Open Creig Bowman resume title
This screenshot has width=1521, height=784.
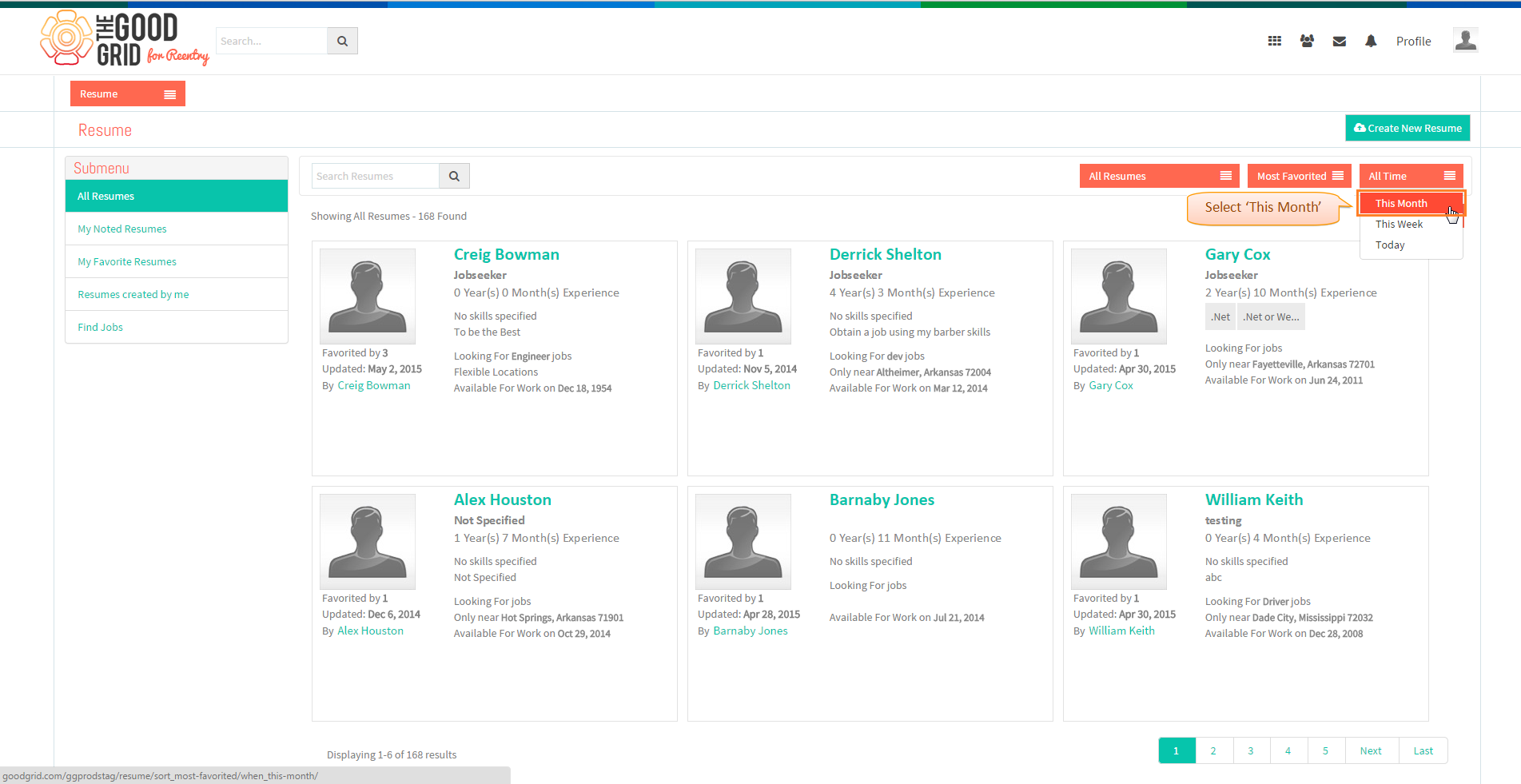(507, 254)
